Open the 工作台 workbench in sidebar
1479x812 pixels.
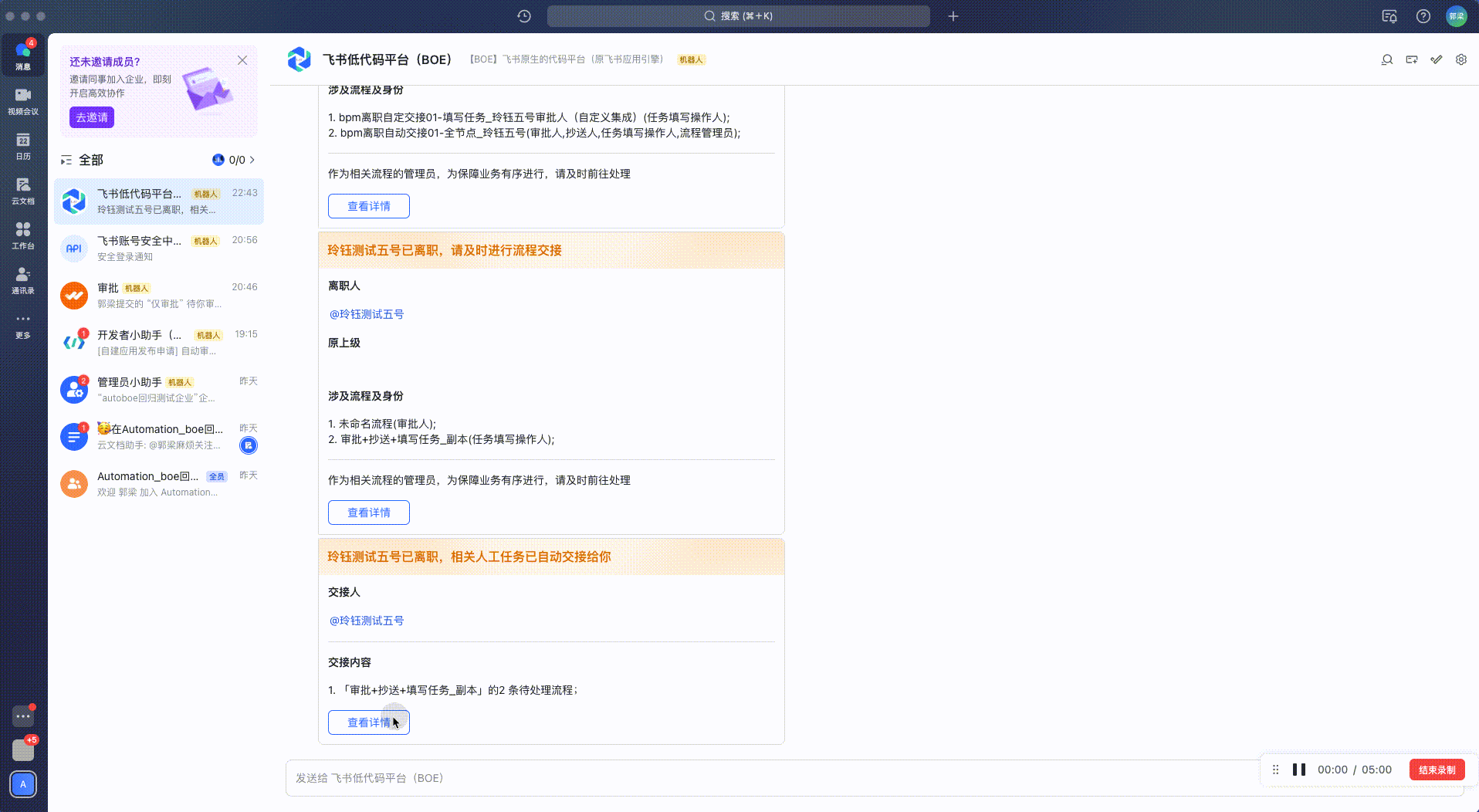[23, 235]
